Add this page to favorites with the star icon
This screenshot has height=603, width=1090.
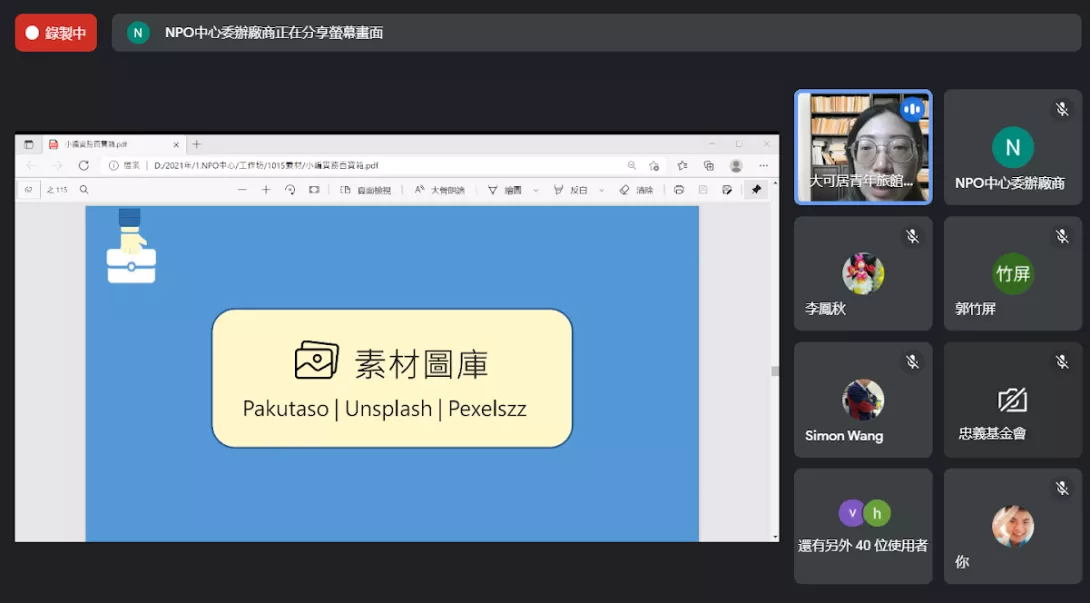point(654,166)
